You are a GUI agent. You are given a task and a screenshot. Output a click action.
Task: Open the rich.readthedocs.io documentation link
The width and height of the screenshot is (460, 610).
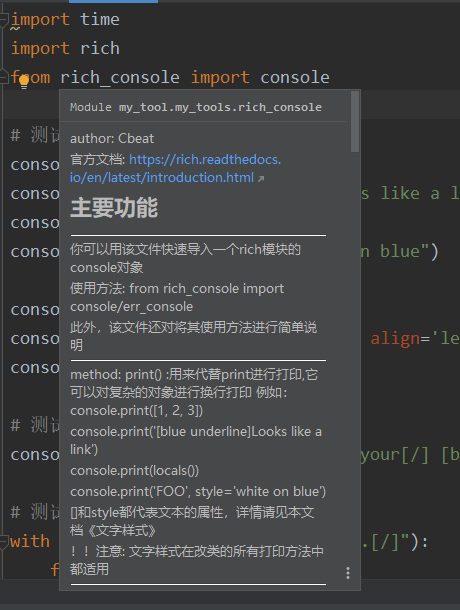(175, 168)
